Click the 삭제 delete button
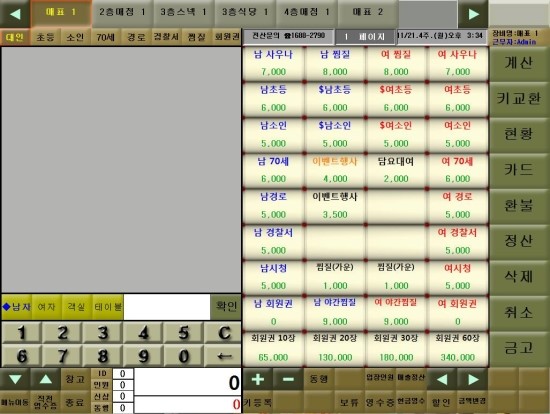The height and width of the screenshot is (414, 550). click(518, 277)
